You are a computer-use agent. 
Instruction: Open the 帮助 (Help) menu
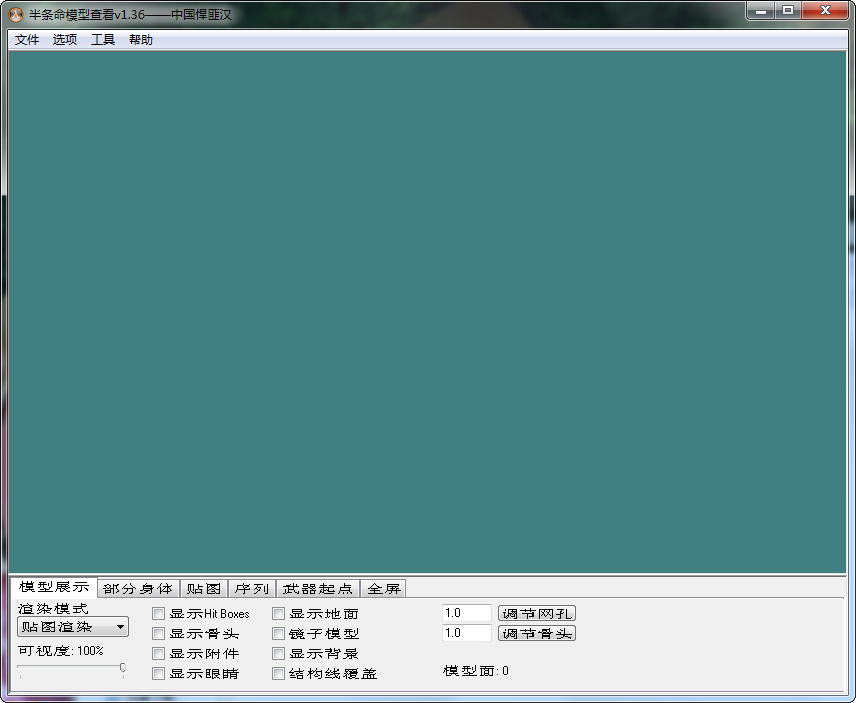(x=140, y=39)
